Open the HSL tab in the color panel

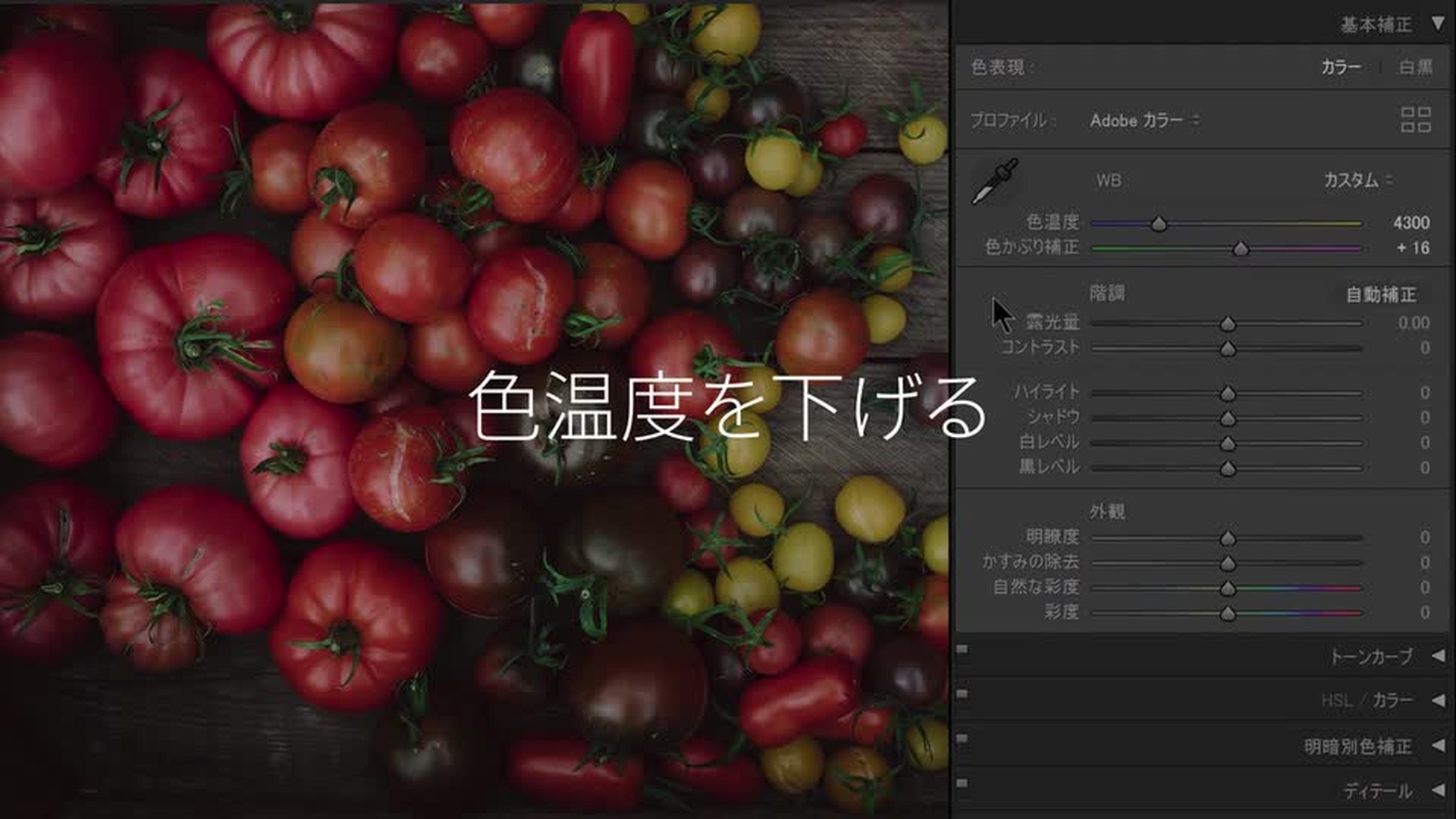point(1336,701)
